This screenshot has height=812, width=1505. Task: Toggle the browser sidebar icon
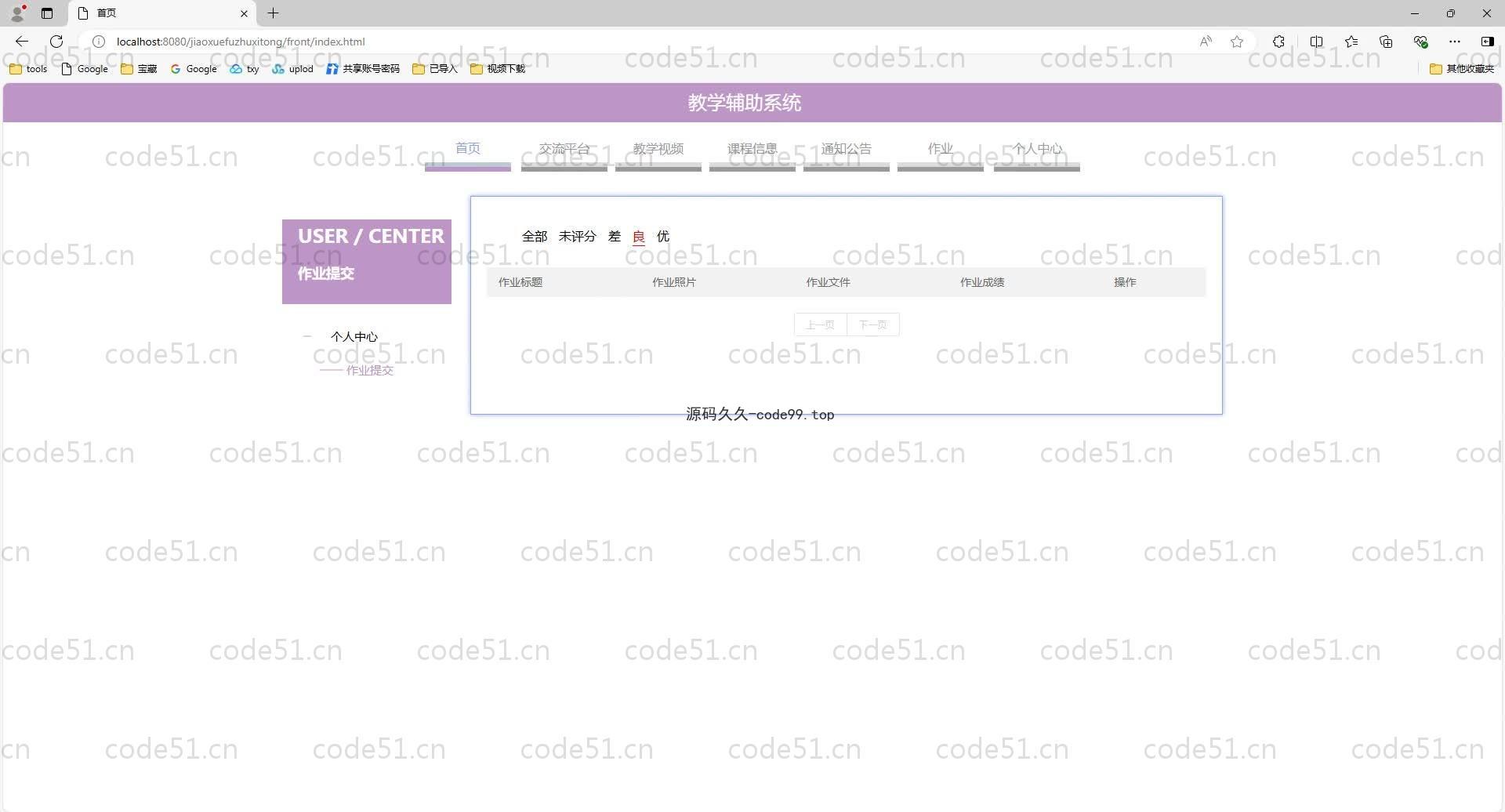point(1487,42)
